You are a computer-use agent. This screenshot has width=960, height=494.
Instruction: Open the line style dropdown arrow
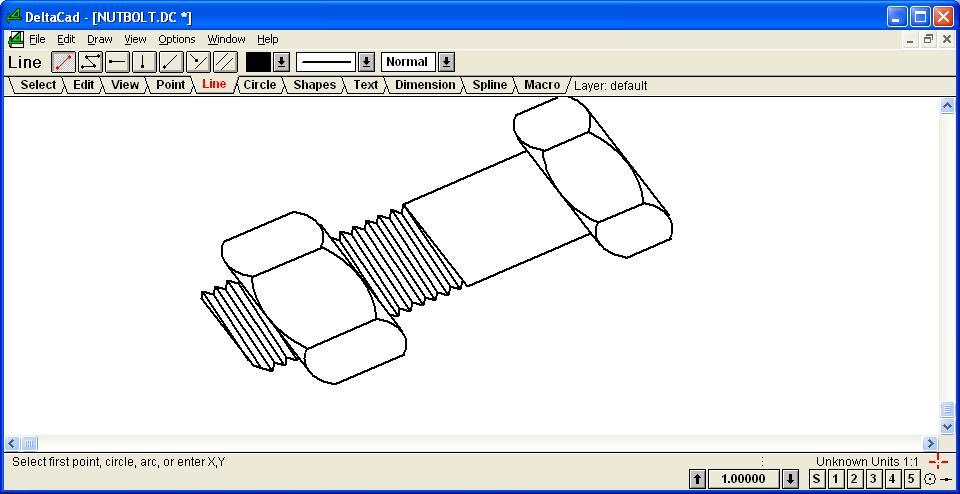[366, 62]
